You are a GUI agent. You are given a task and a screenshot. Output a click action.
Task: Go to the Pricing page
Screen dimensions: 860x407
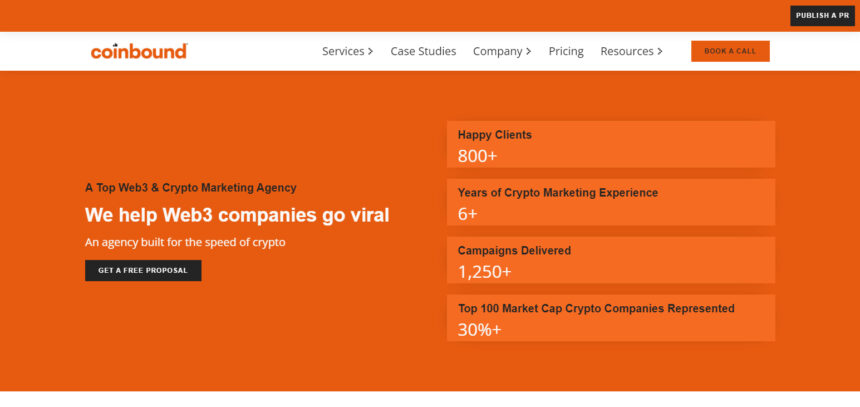click(566, 51)
